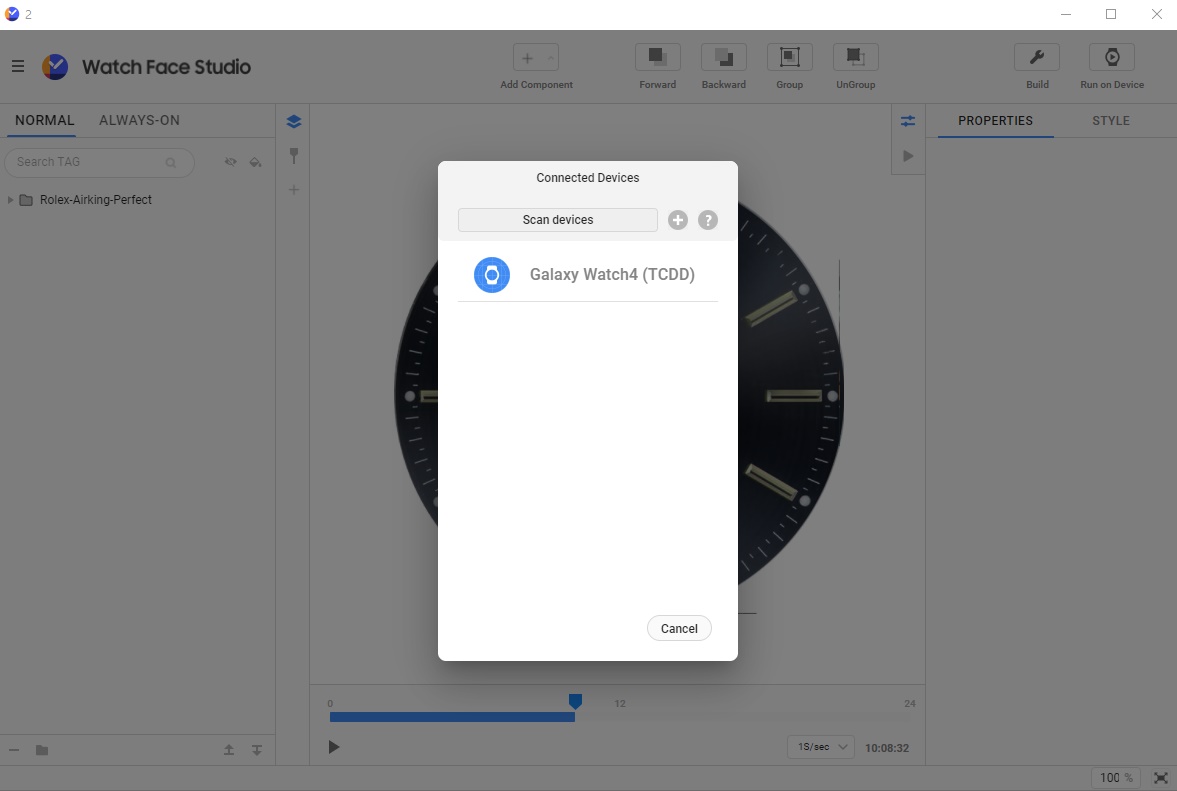The image size is (1177, 791).
Task: Click the 10:08:32 time display
Action: (887, 747)
